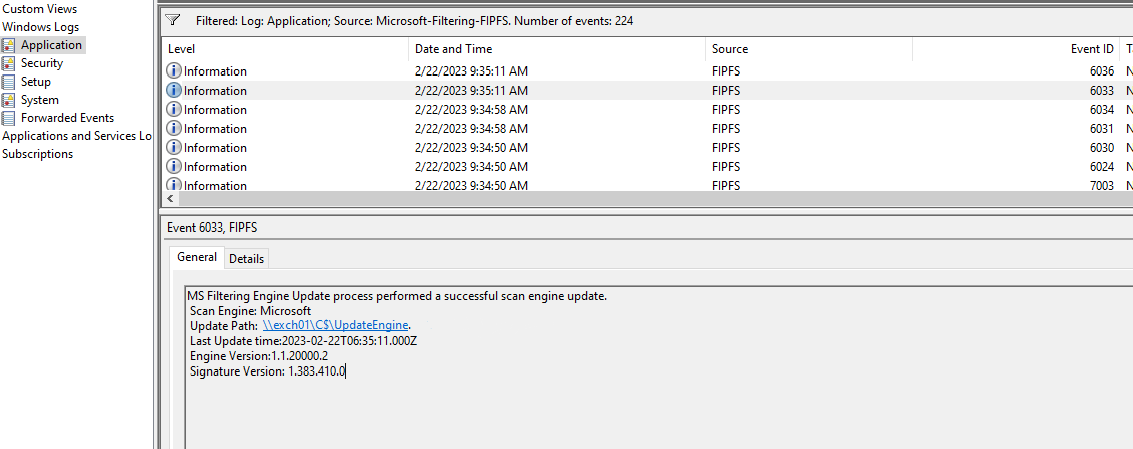This screenshot has height=449, width=1133.
Task: Click the Security log icon
Action: click(8, 63)
